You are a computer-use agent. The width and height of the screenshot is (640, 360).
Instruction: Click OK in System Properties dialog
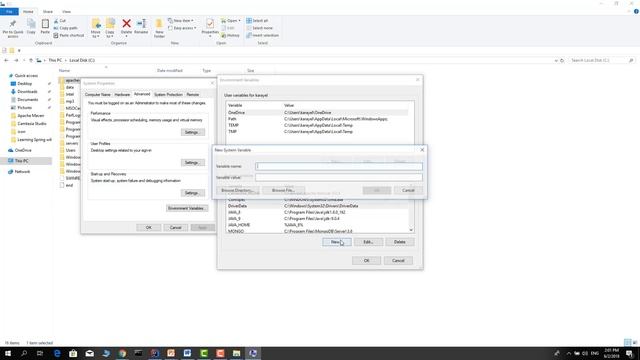click(149, 228)
